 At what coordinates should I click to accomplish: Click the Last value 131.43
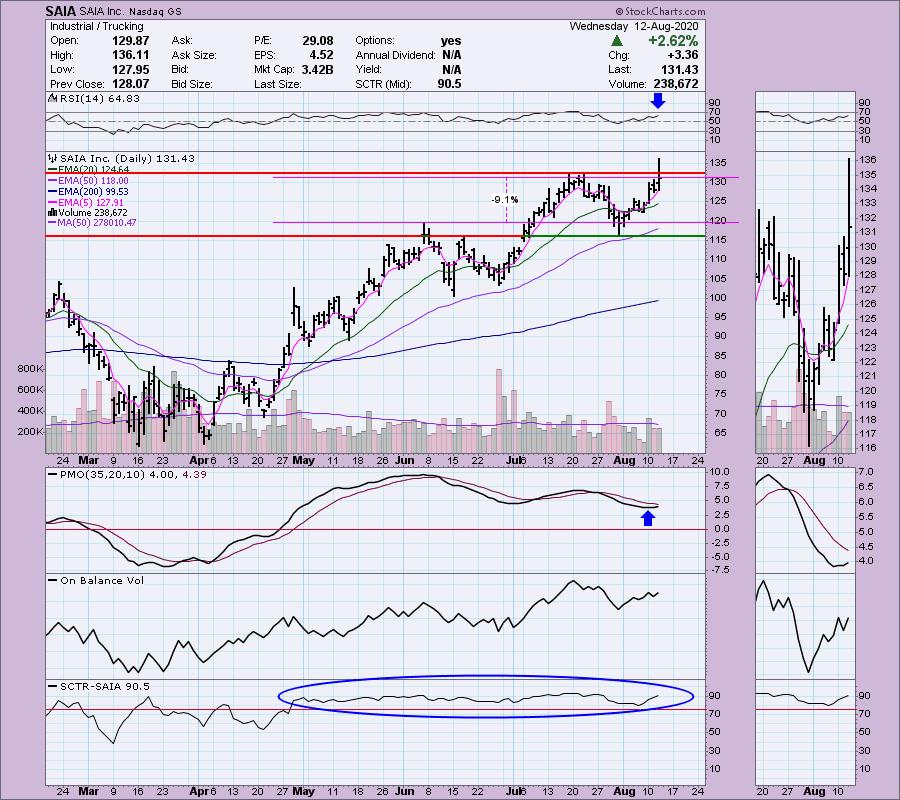point(680,69)
